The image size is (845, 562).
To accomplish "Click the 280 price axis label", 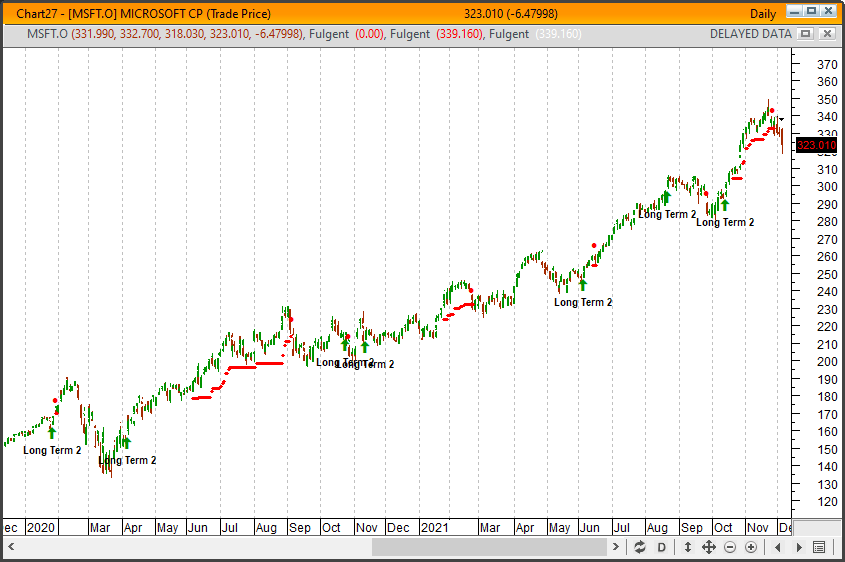I will click(827, 221).
